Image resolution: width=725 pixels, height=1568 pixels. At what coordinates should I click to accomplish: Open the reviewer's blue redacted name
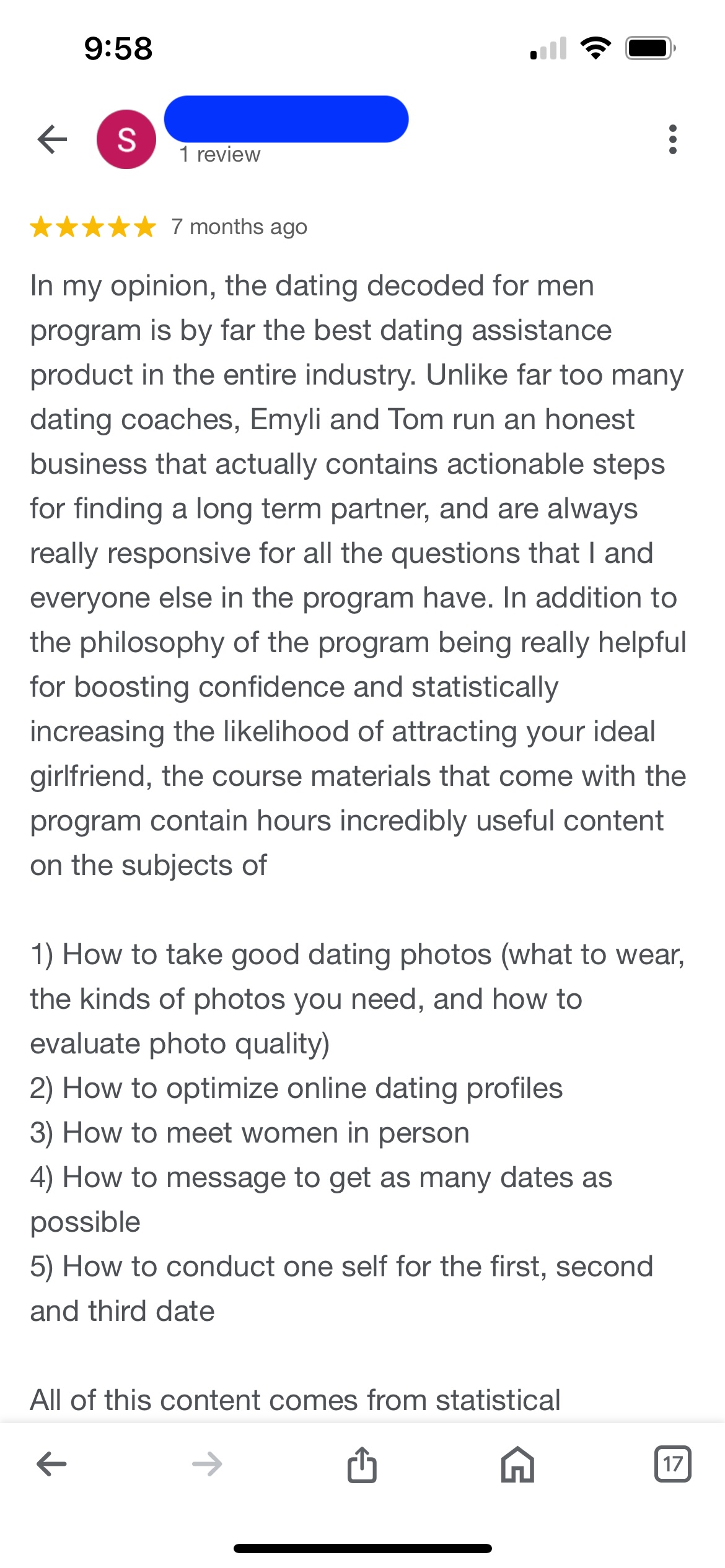(x=286, y=120)
